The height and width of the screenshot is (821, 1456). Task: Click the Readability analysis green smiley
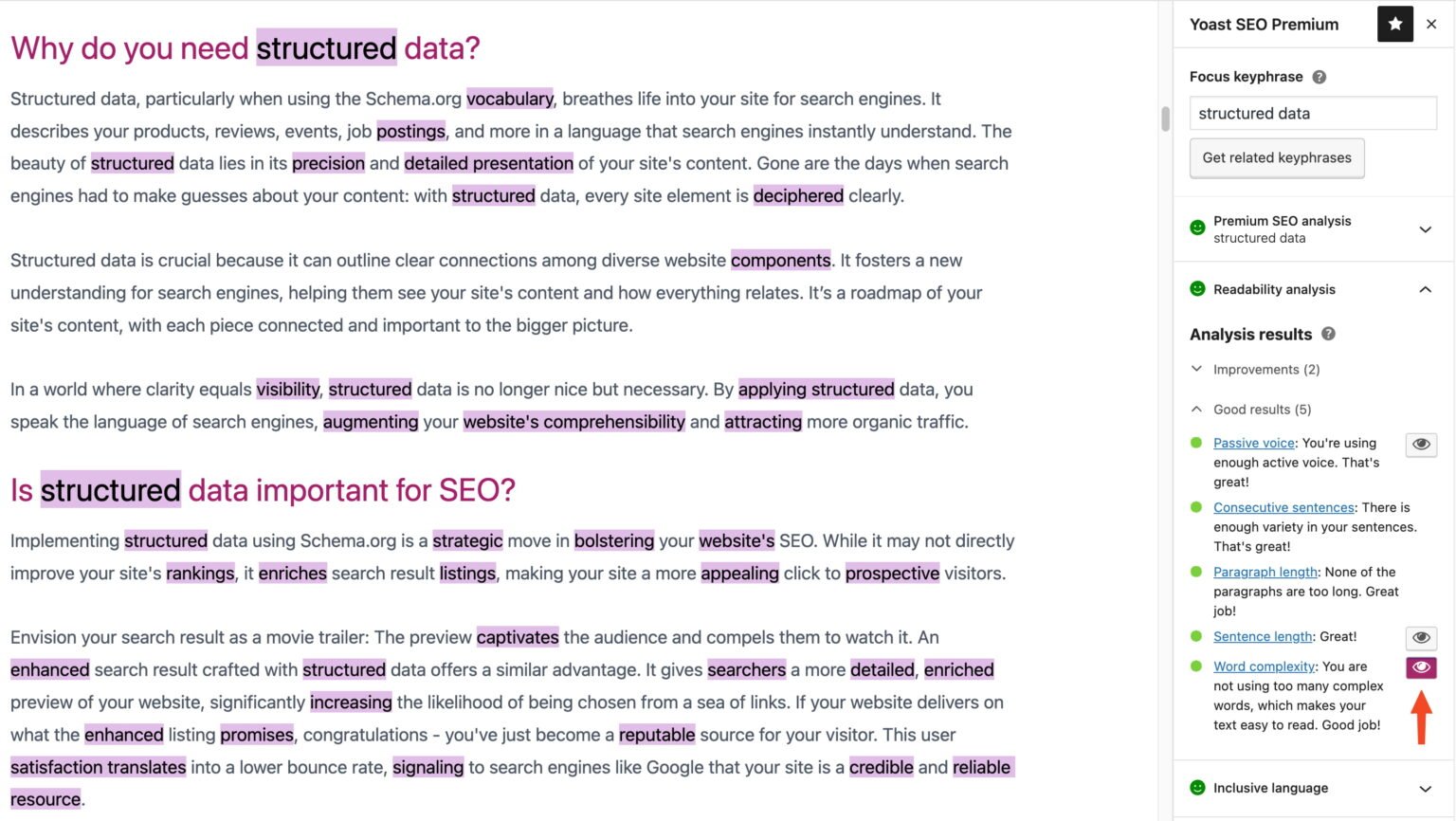coord(1197,289)
